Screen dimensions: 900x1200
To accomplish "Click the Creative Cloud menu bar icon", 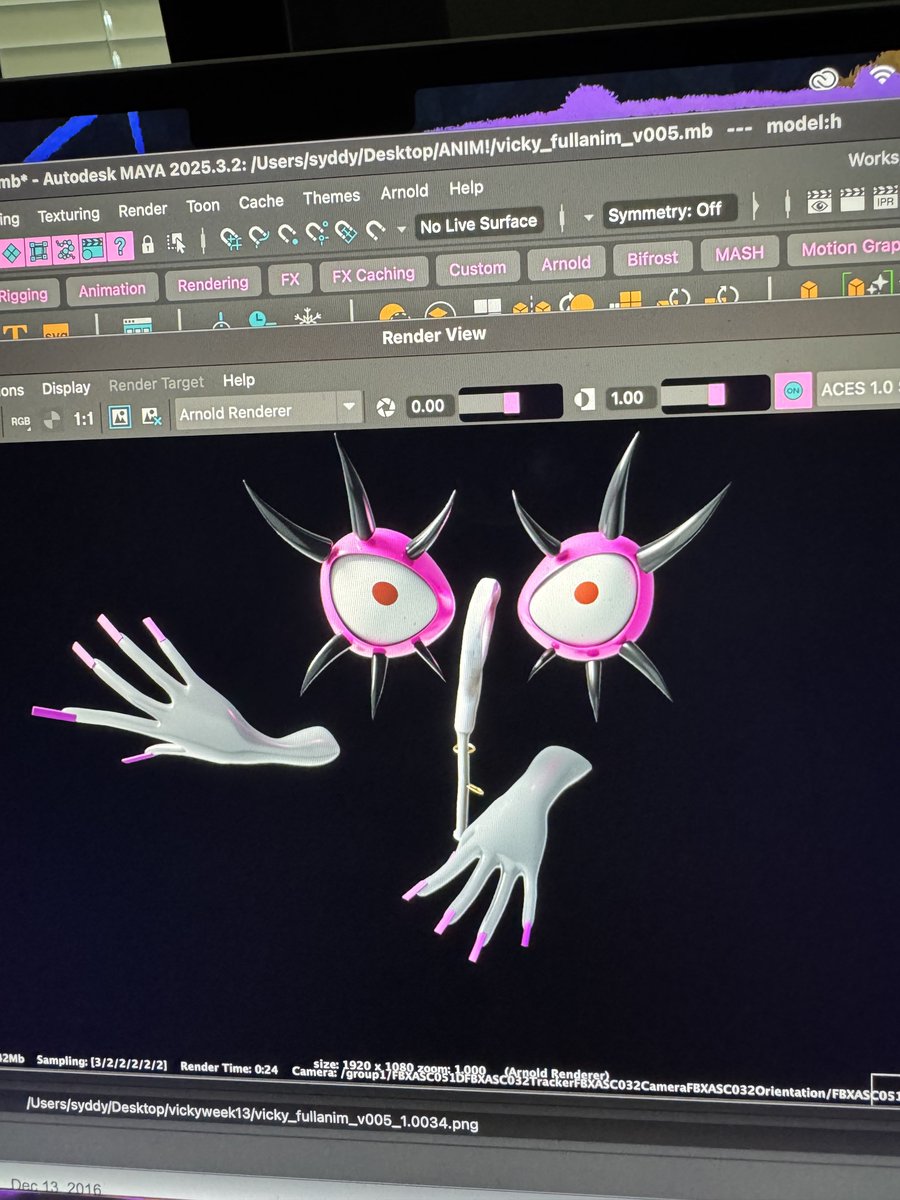I will click(823, 81).
